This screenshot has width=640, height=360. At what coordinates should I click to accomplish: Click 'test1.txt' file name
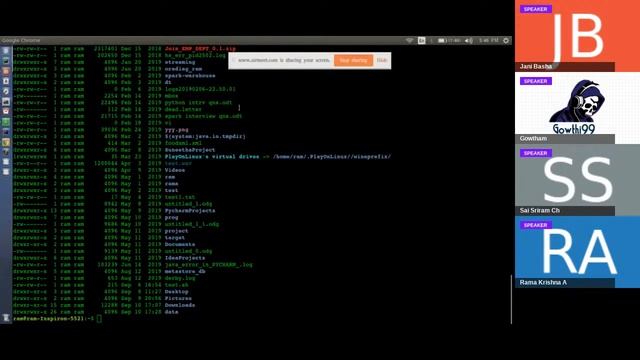click(180, 197)
